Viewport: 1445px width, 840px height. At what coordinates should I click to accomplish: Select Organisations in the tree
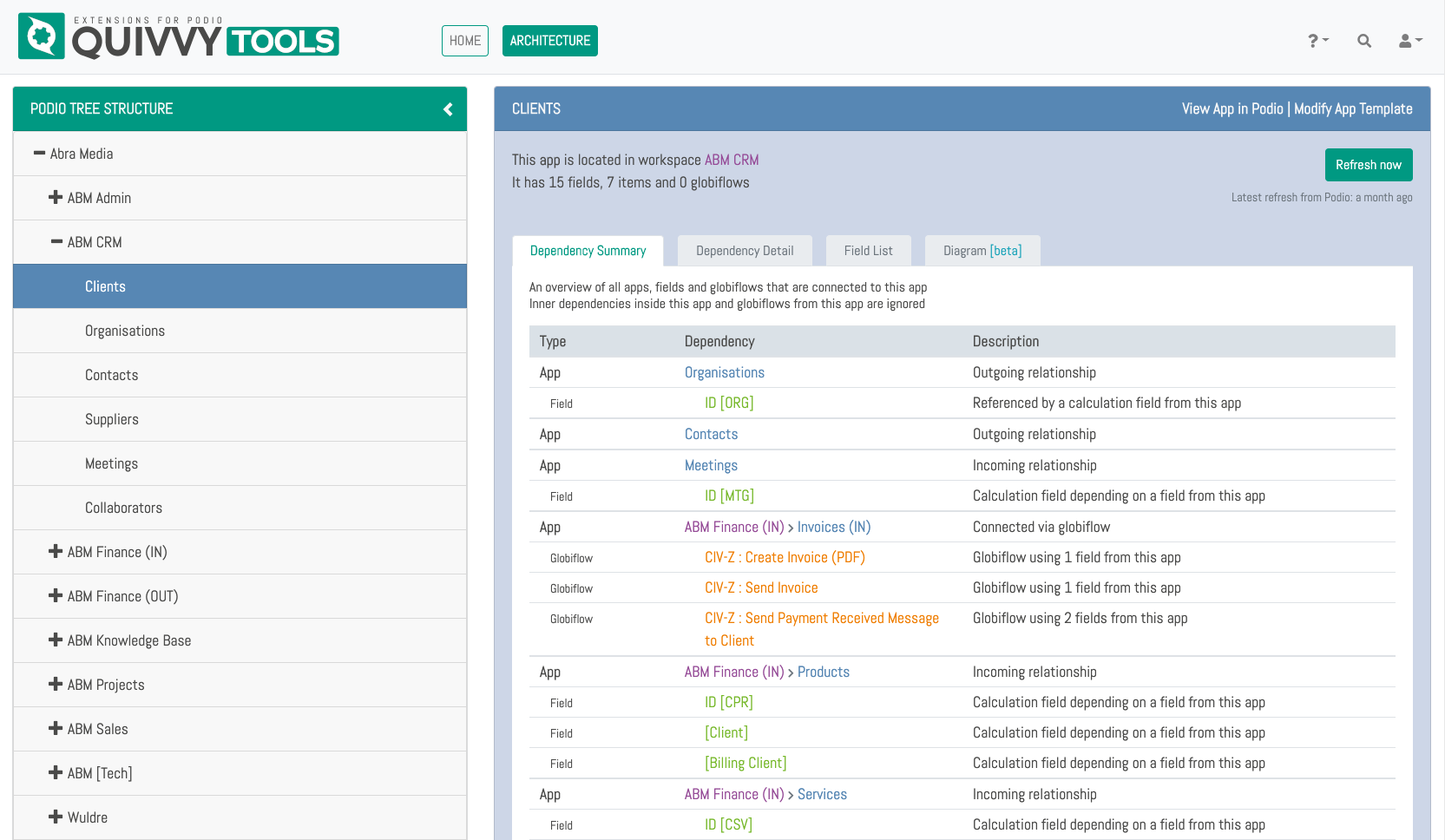click(x=125, y=331)
